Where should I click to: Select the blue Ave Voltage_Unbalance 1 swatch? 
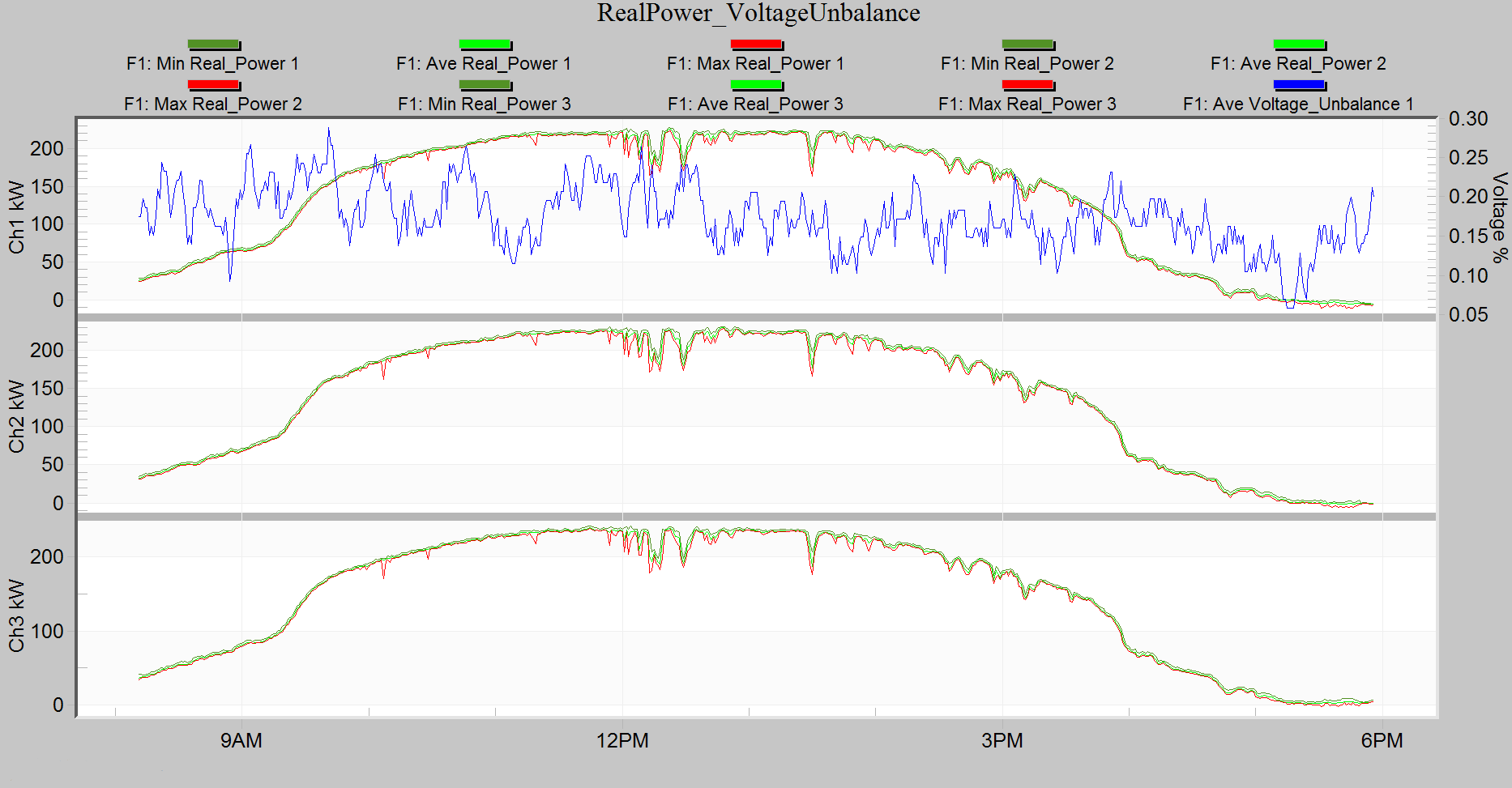click(1299, 85)
